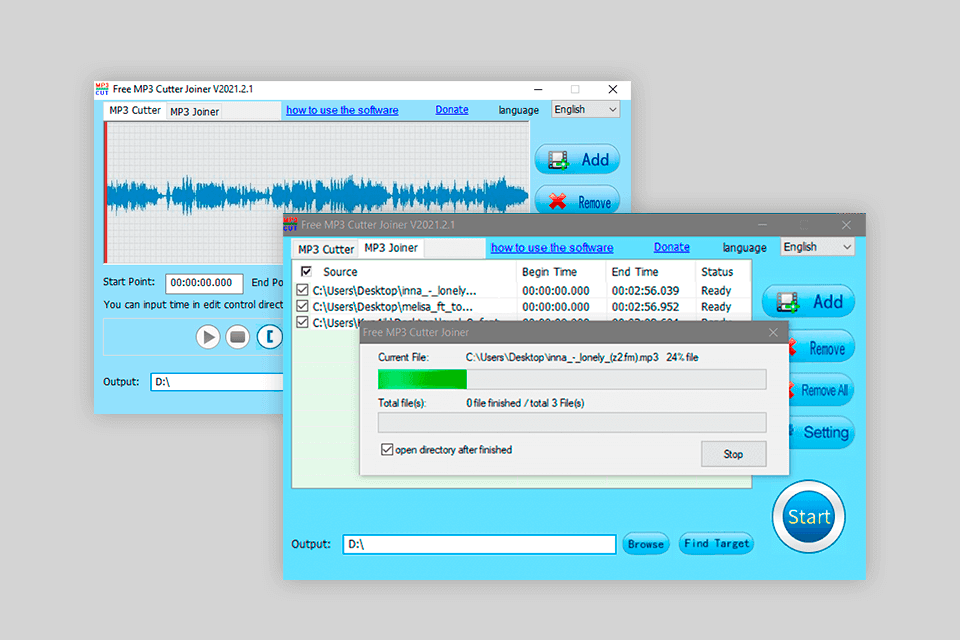Viewport: 960px width, 640px height.
Task: Set start marker bracket in Cutter window
Action: click(269, 336)
